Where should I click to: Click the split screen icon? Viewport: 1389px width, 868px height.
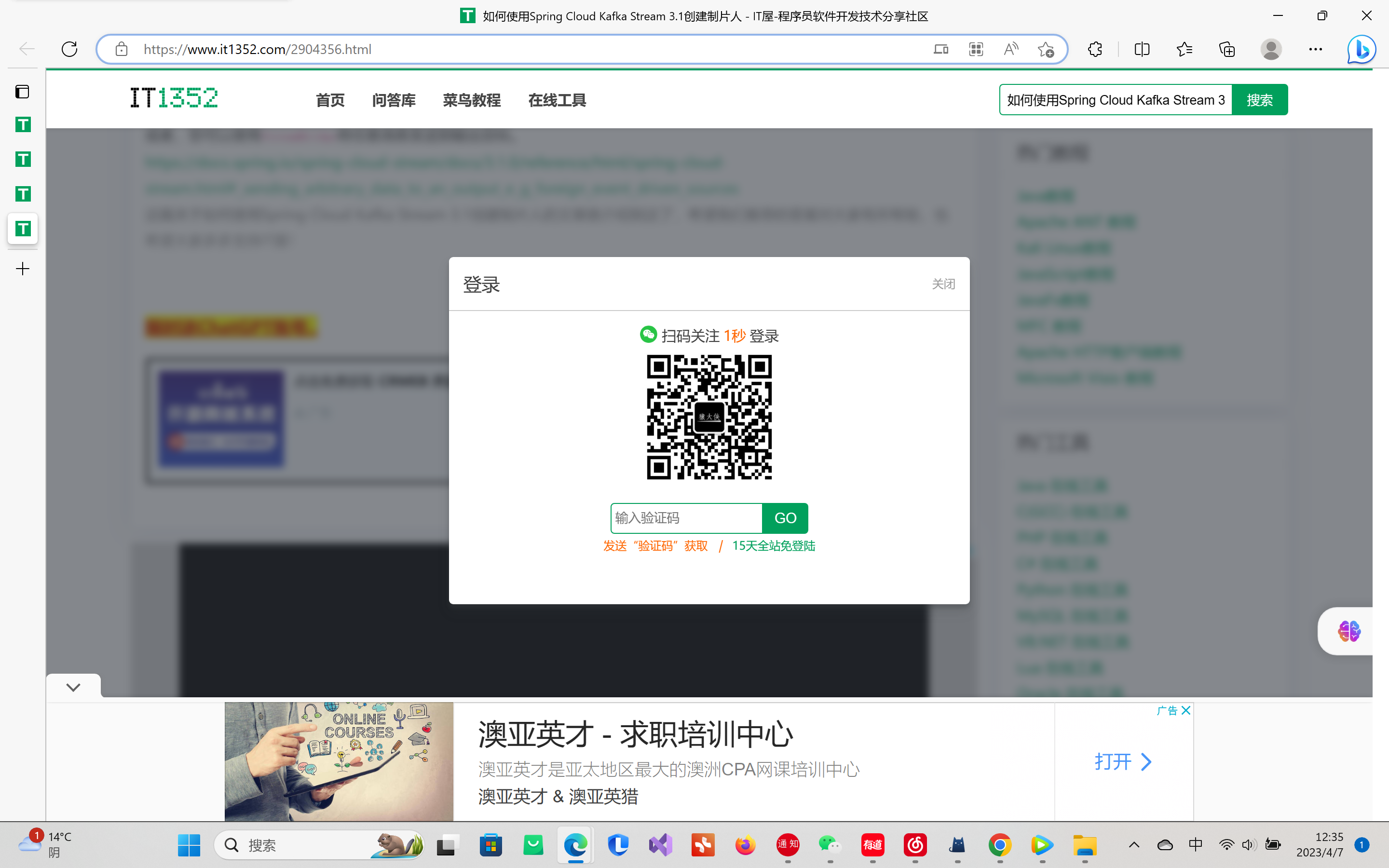tap(1142, 49)
